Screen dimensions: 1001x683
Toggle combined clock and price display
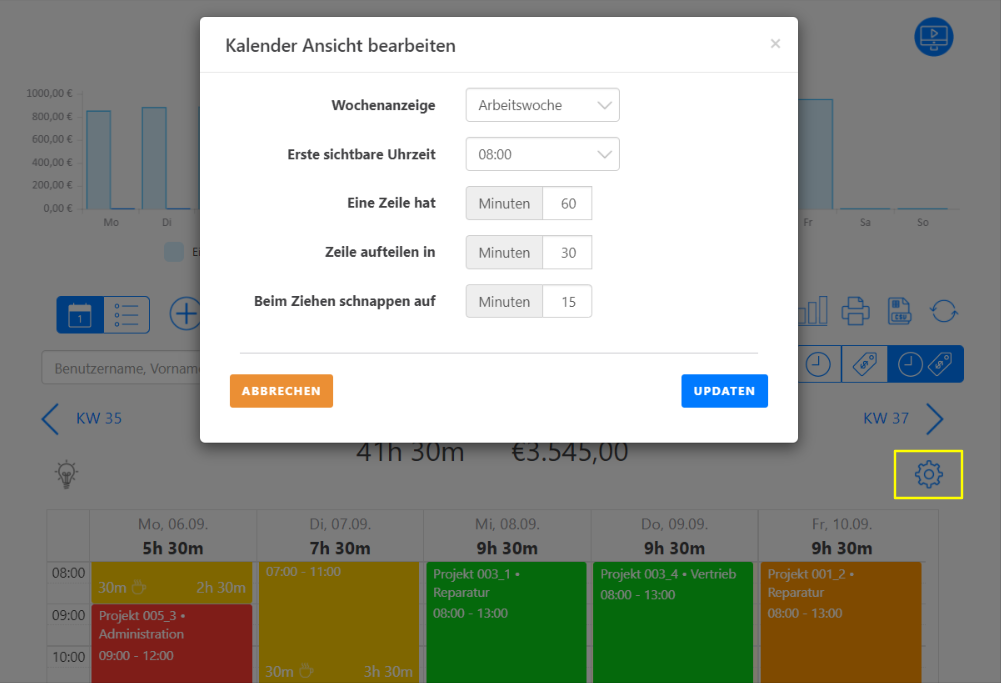coord(925,365)
